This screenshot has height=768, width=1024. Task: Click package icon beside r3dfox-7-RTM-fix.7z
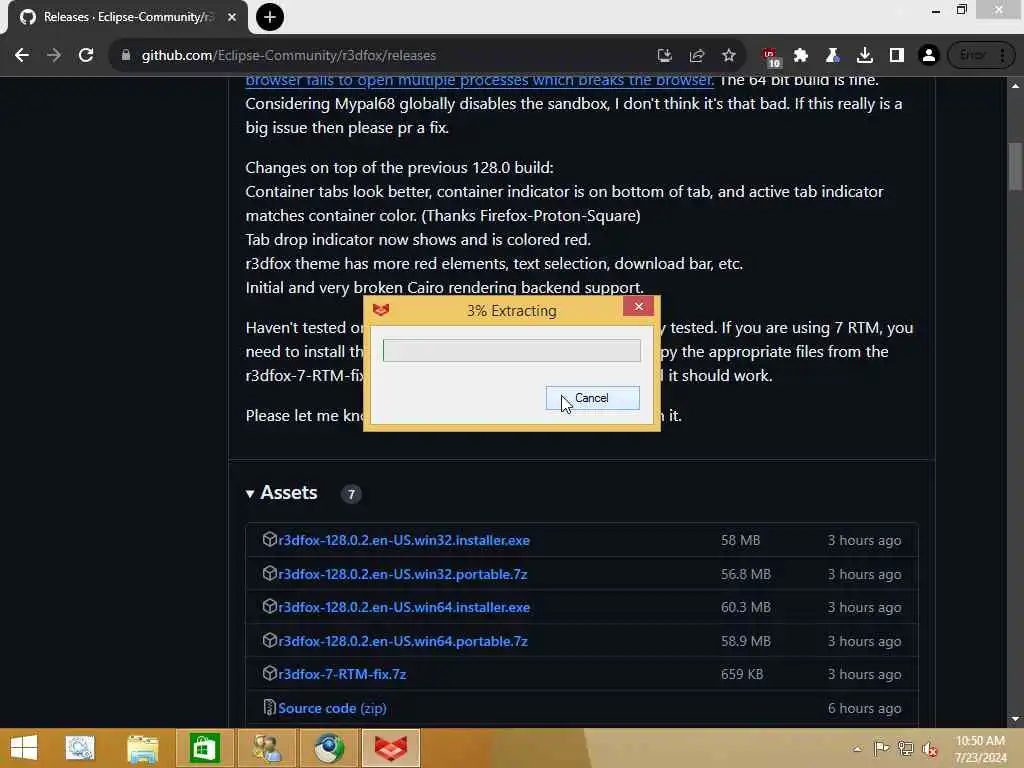point(270,673)
